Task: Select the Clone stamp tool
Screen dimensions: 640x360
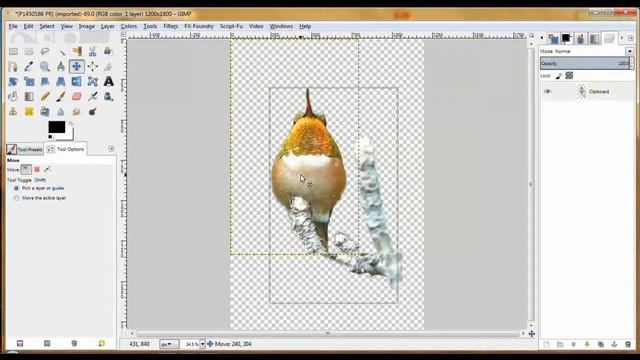Action: (x=13, y=111)
